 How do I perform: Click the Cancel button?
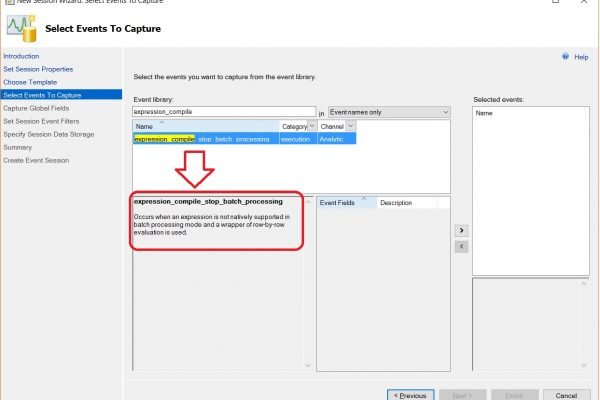(x=566, y=395)
